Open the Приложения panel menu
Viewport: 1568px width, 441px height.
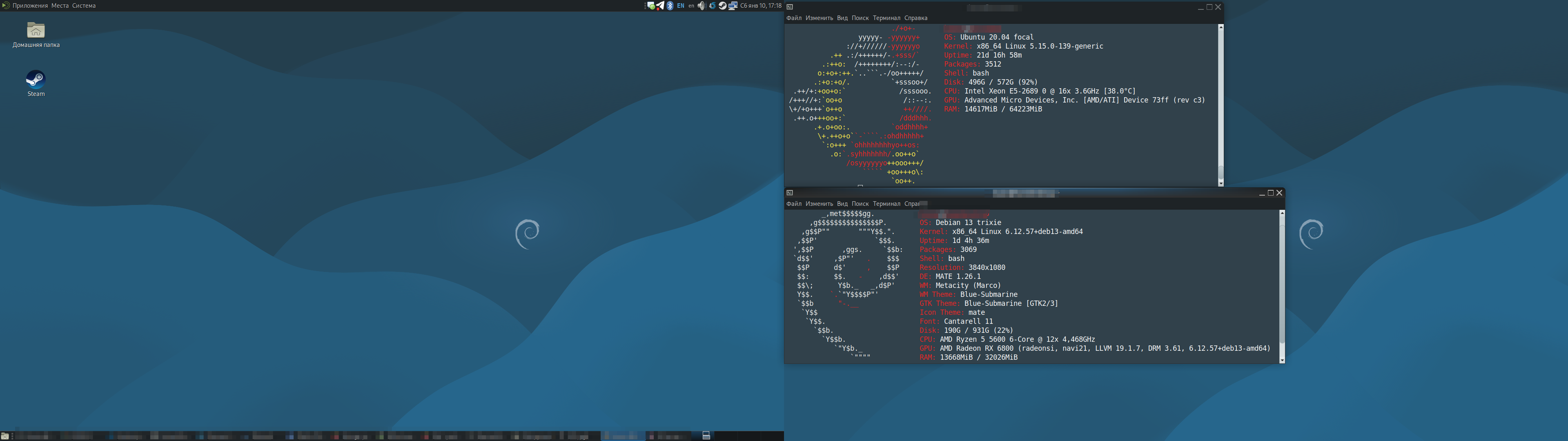click(x=30, y=5)
